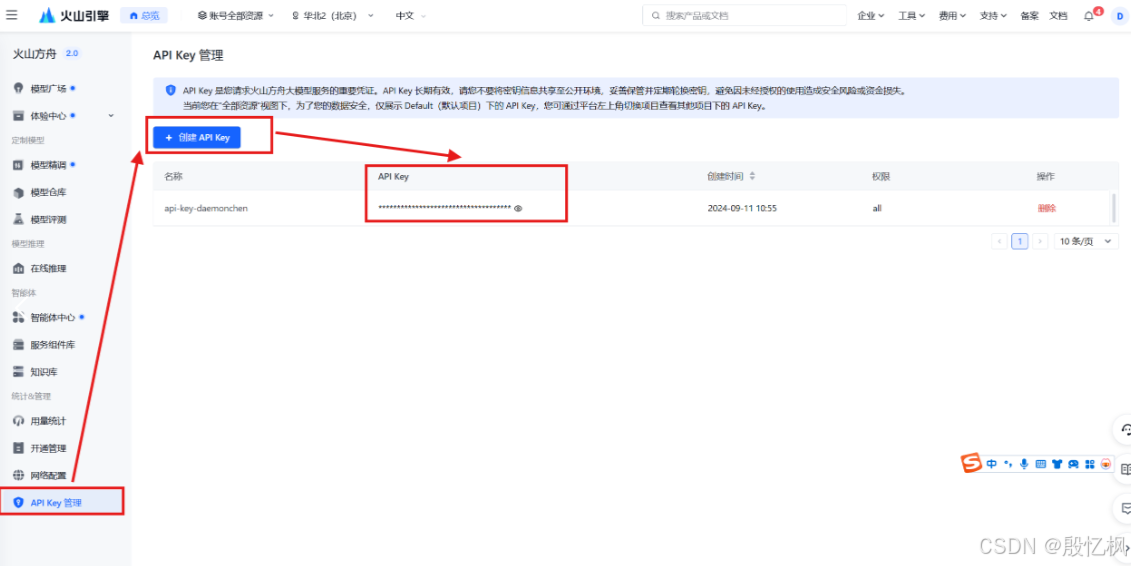Screen dimensions: 1131x566
Task: Open 服务组件库 in the sidebar
Action: coord(52,345)
